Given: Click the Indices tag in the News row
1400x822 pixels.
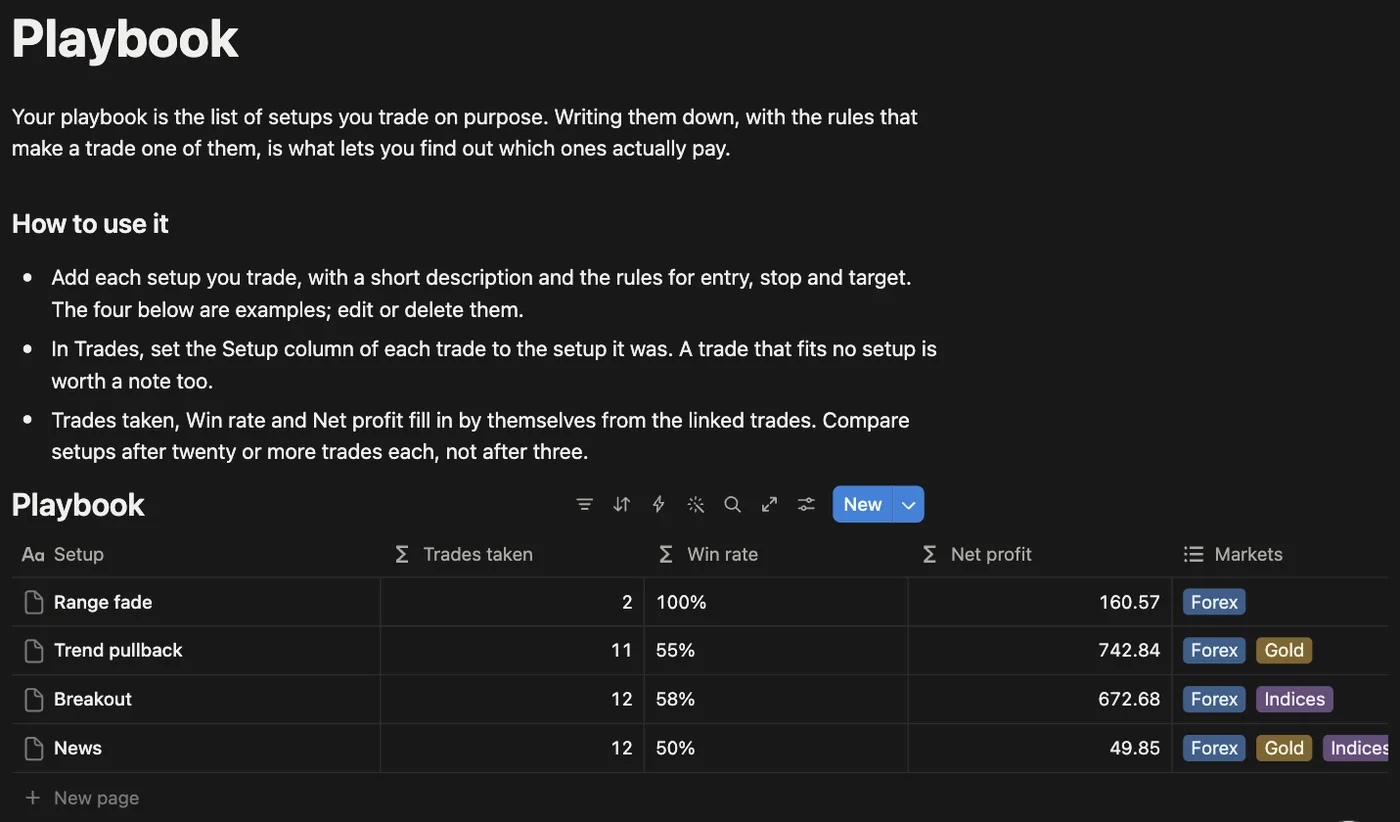Looking at the screenshot, I should [1358, 748].
